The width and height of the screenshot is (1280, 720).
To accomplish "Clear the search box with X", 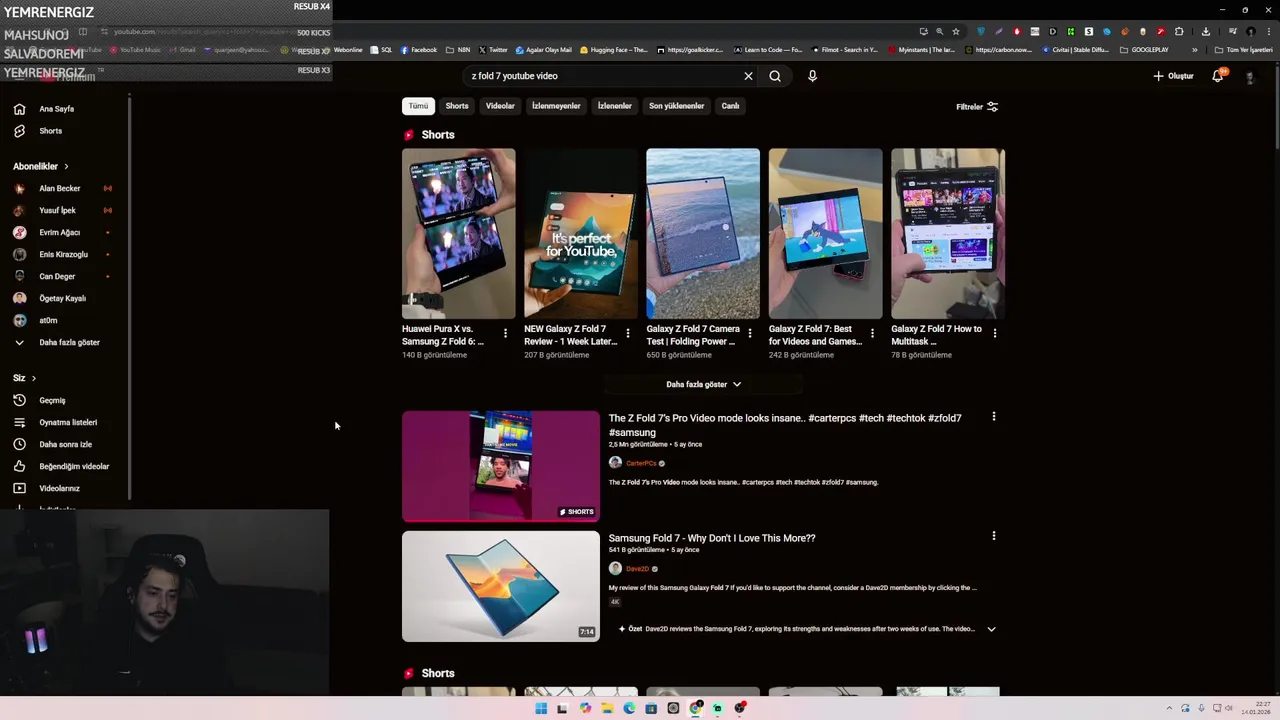I will coord(748,76).
